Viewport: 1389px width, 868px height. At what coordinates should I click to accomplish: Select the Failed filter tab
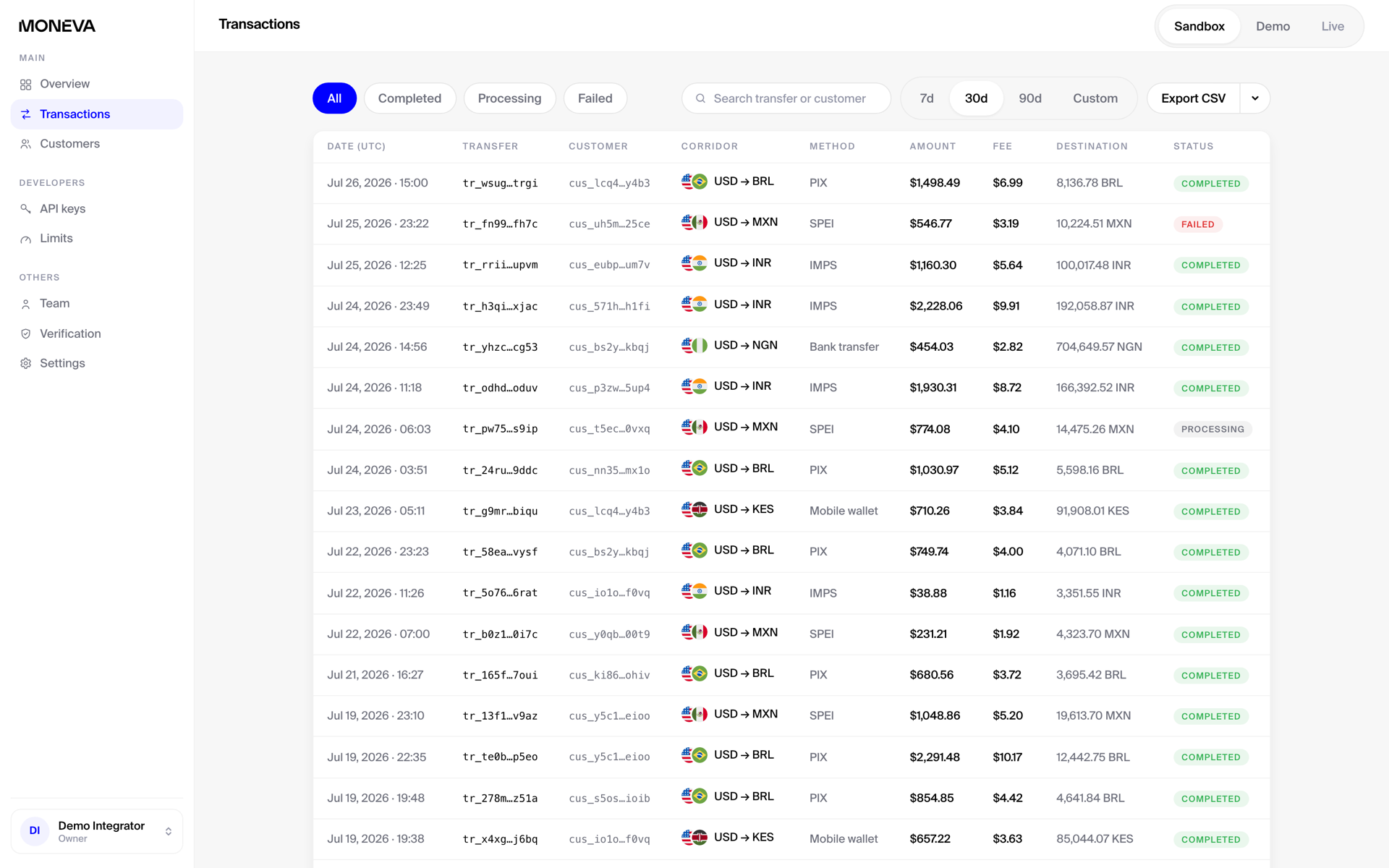tap(595, 98)
